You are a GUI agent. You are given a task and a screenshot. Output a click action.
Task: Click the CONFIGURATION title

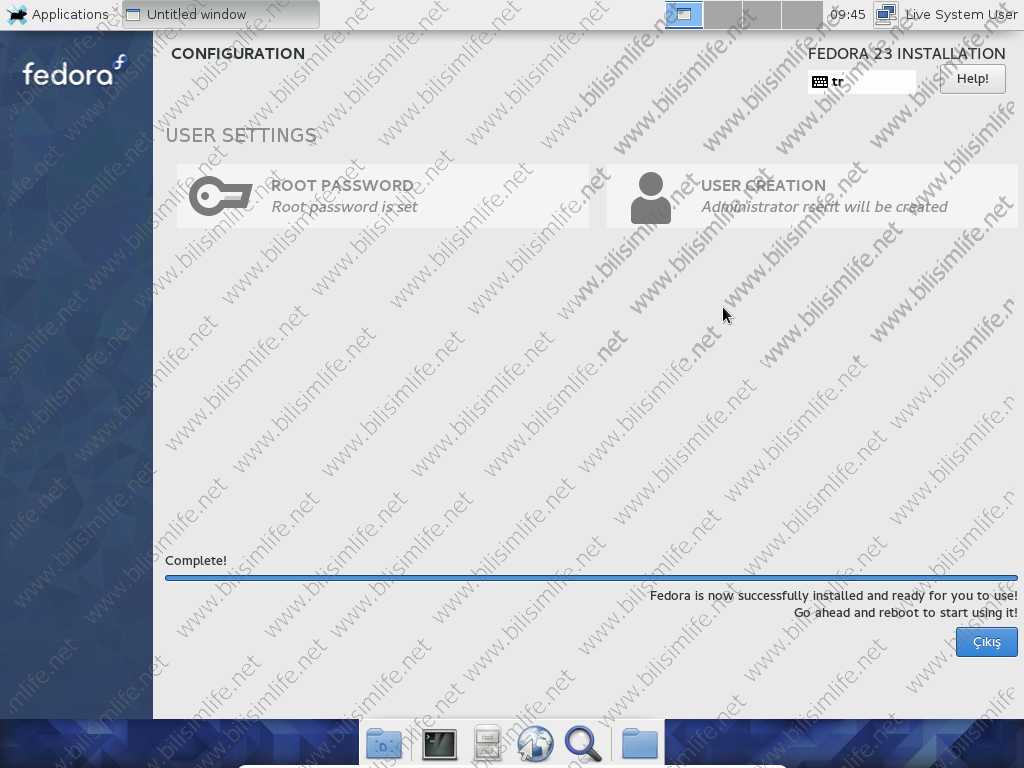(x=238, y=54)
